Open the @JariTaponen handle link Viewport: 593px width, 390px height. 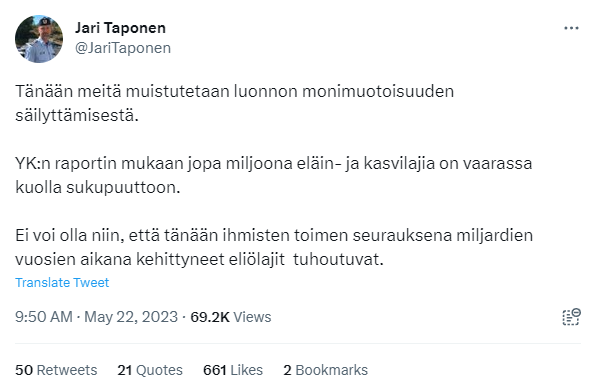(123, 48)
